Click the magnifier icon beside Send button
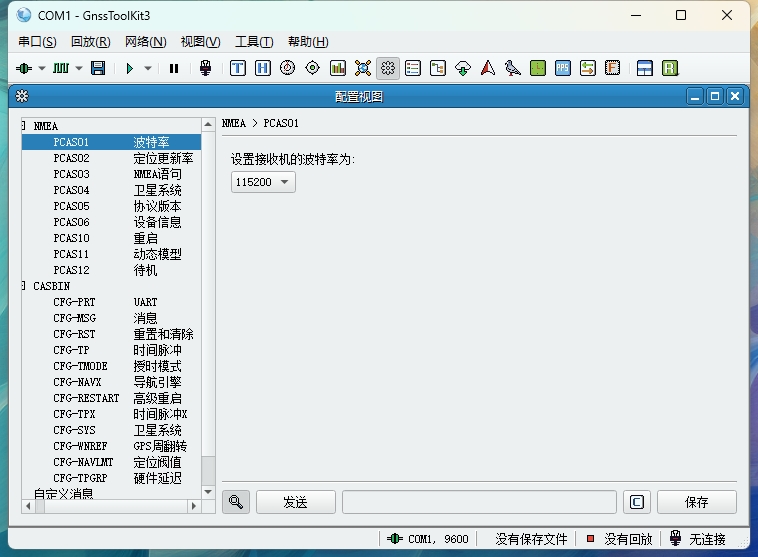Screen dimensions: 758x557 235,502
